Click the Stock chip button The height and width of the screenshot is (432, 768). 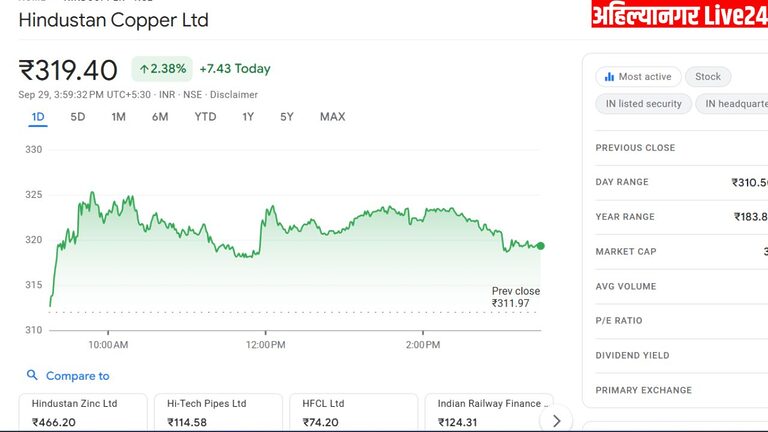(708, 77)
